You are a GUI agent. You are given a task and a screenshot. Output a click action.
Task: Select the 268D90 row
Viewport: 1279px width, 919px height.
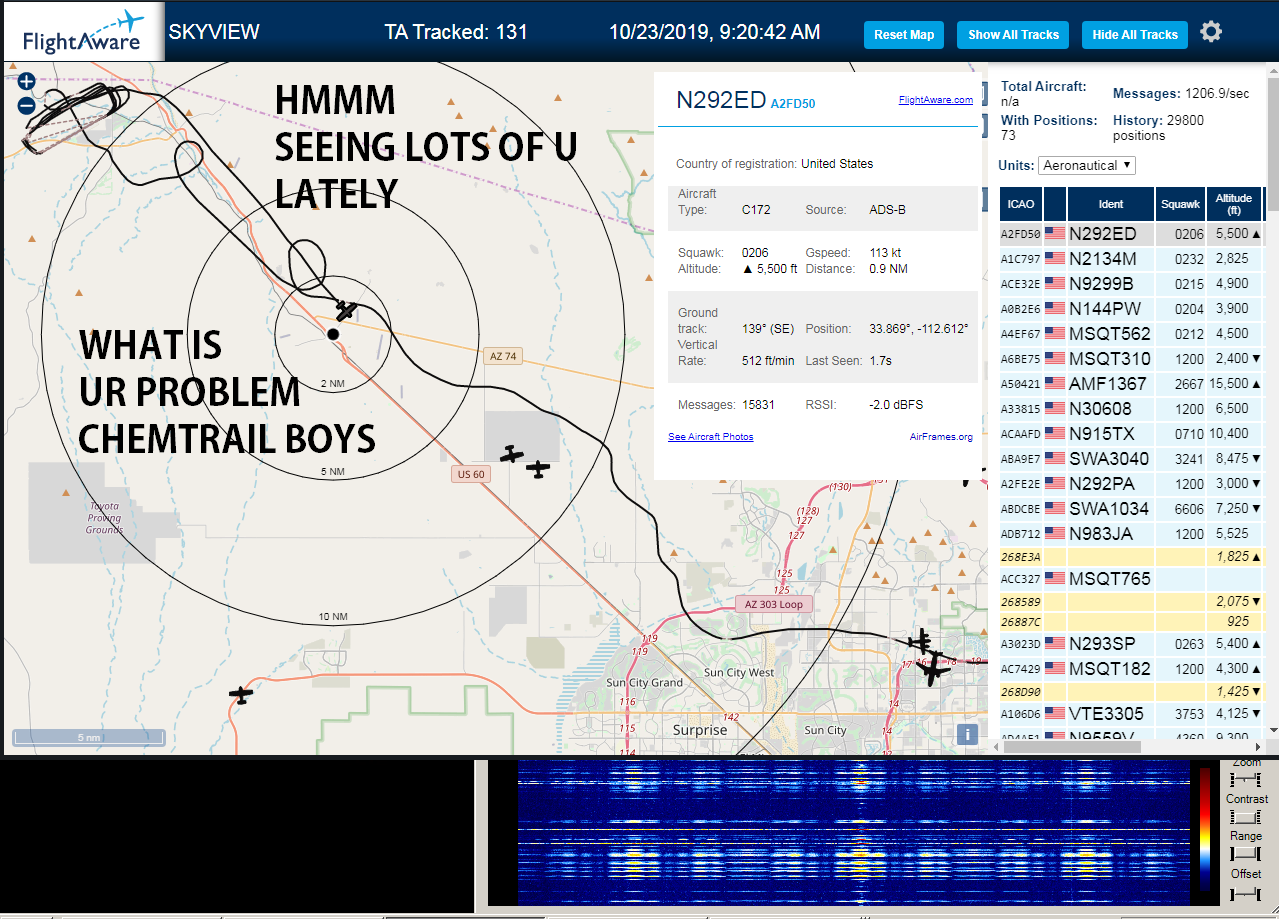pos(1131,691)
